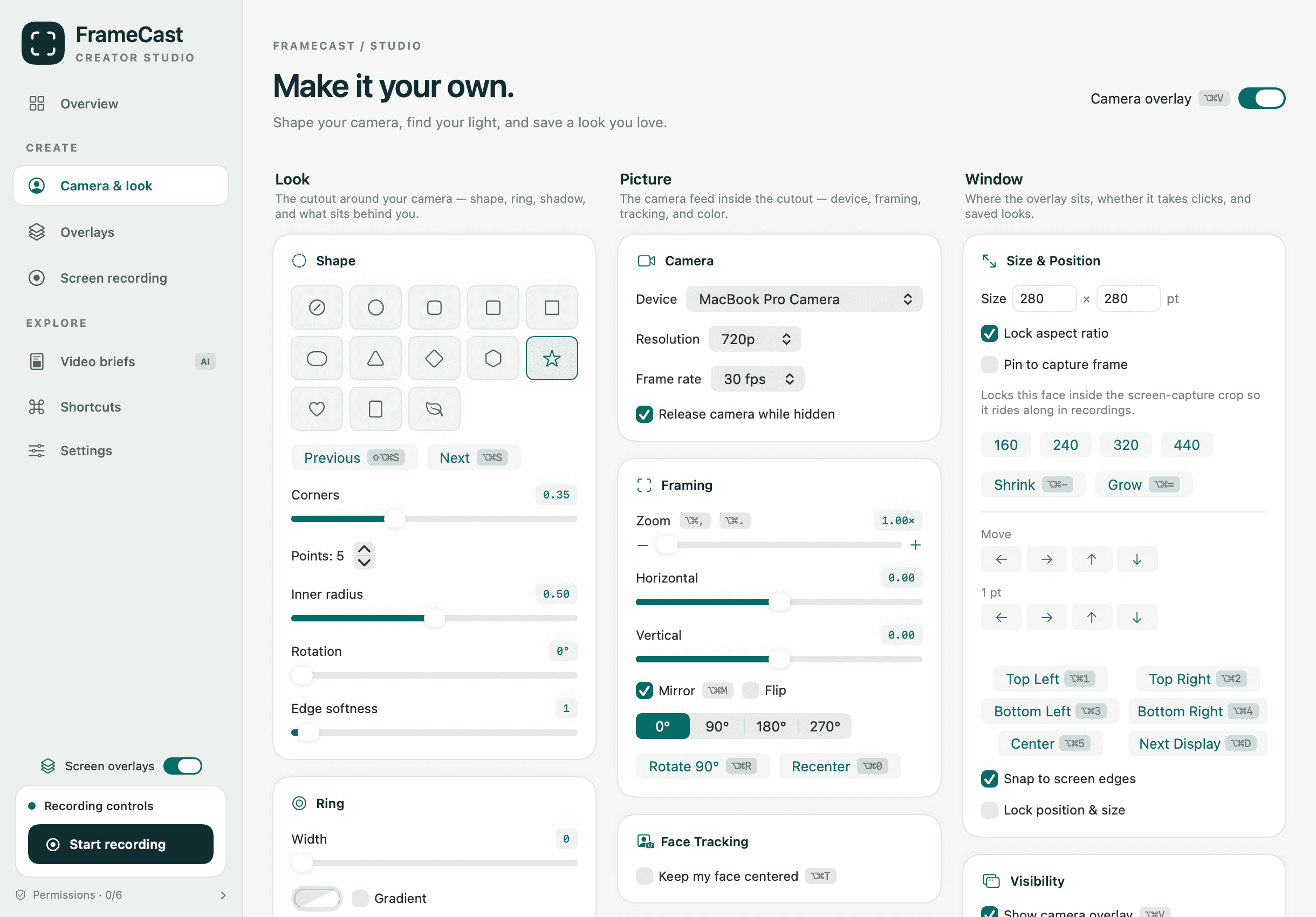Nudge overlay right in 1 pt row
1316x917 pixels.
pos(1046,617)
